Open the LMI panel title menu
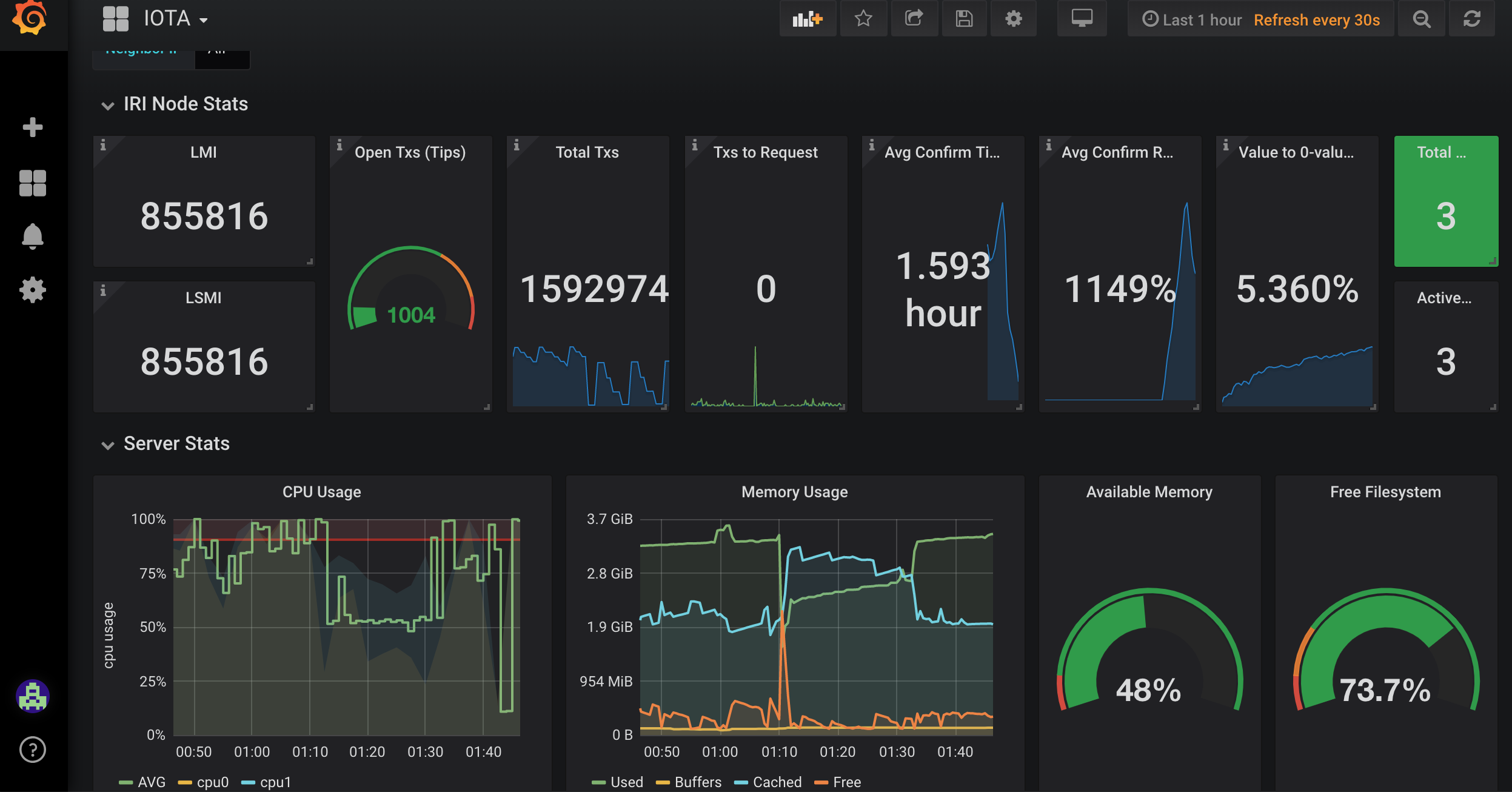Image resolution: width=1512 pixels, height=792 pixels. pos(204,152)
